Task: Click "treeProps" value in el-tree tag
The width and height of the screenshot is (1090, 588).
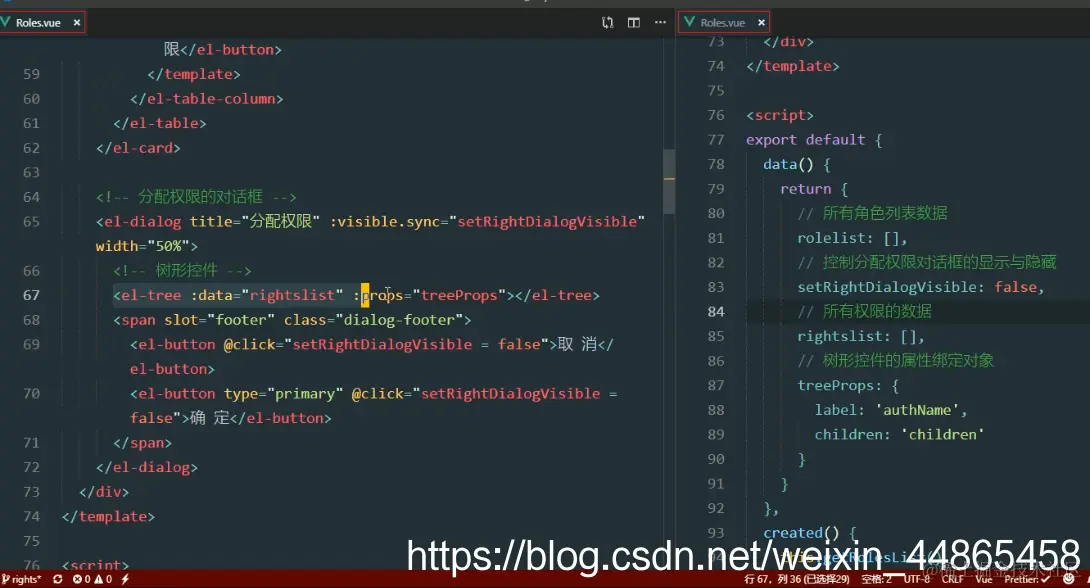Action: [x=459, y=295]
